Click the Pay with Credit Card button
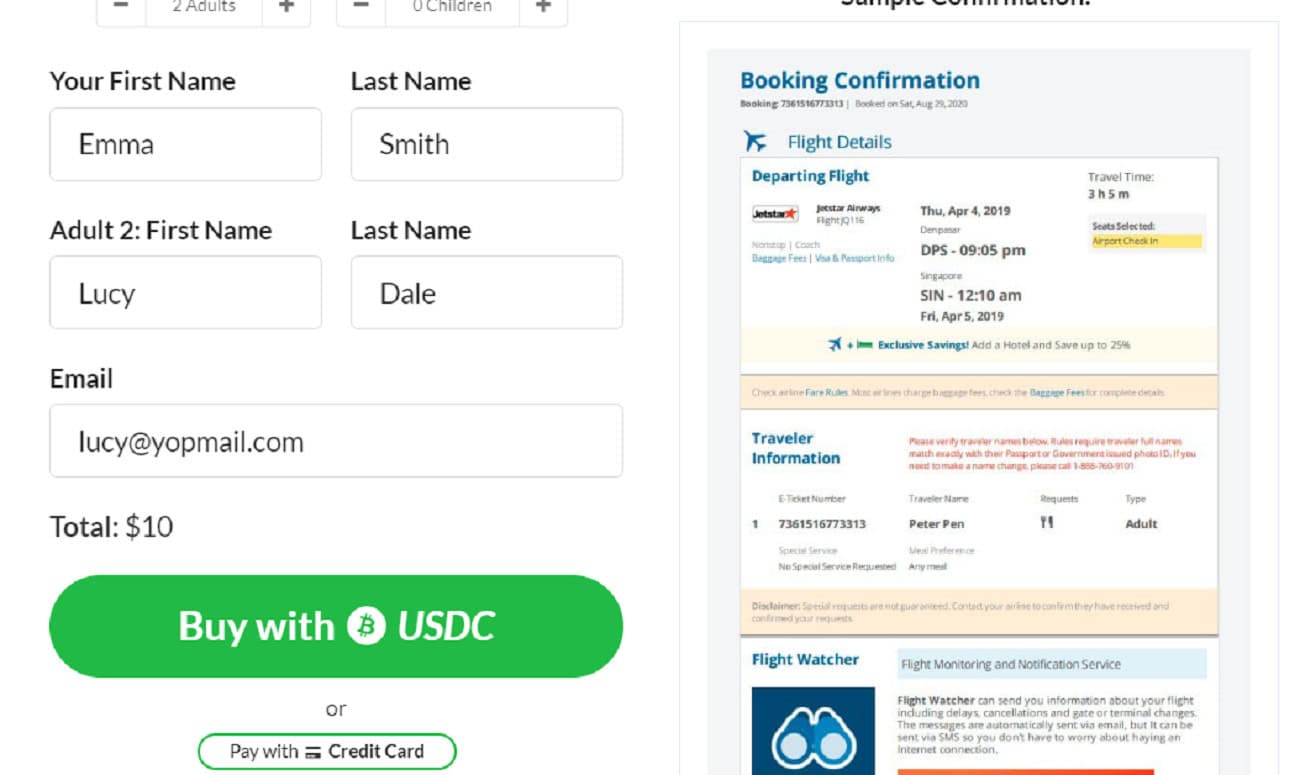The width and height of the screenshot is (1300, 775). [x=327, y=751]
